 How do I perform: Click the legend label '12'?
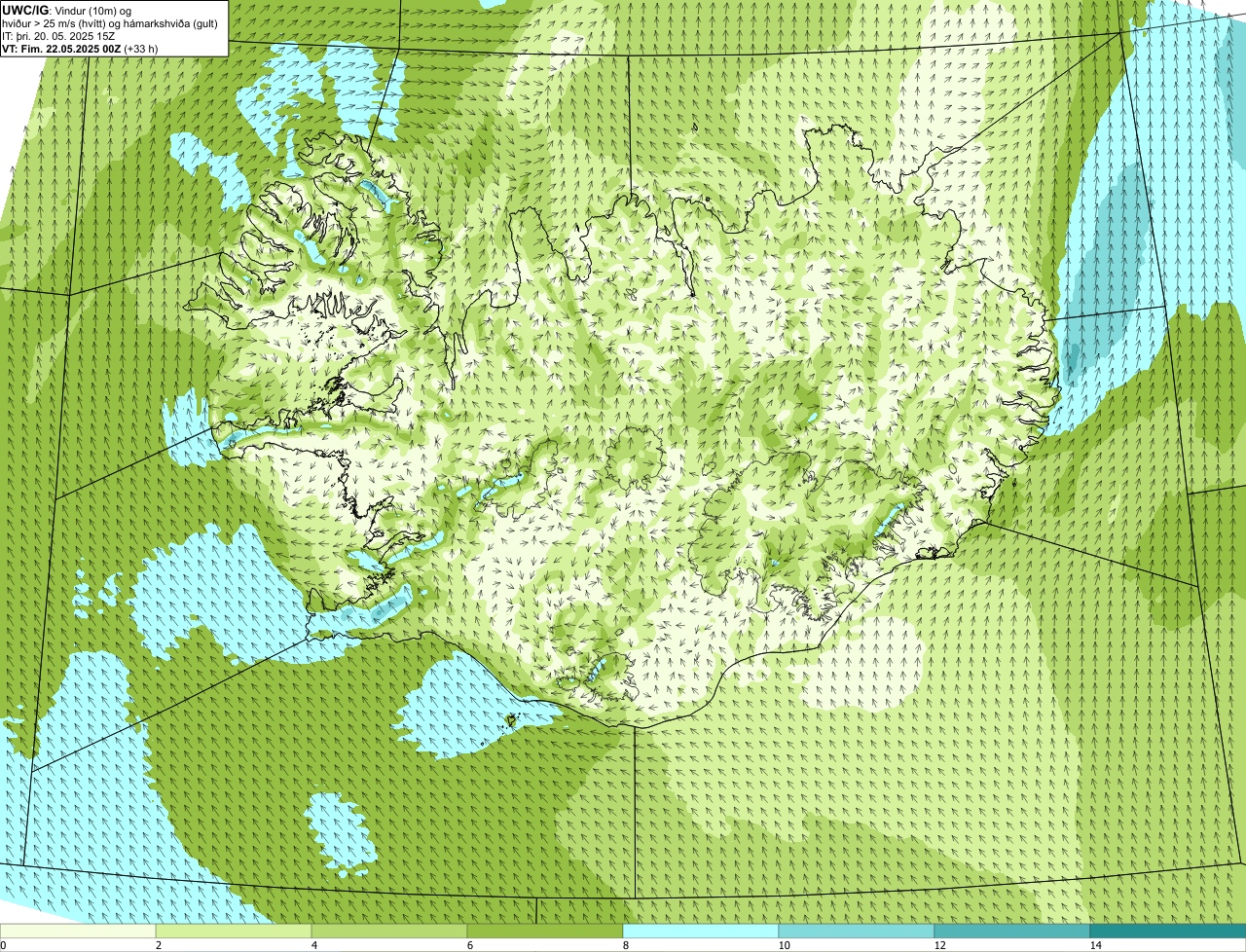(x=939, y=945)
